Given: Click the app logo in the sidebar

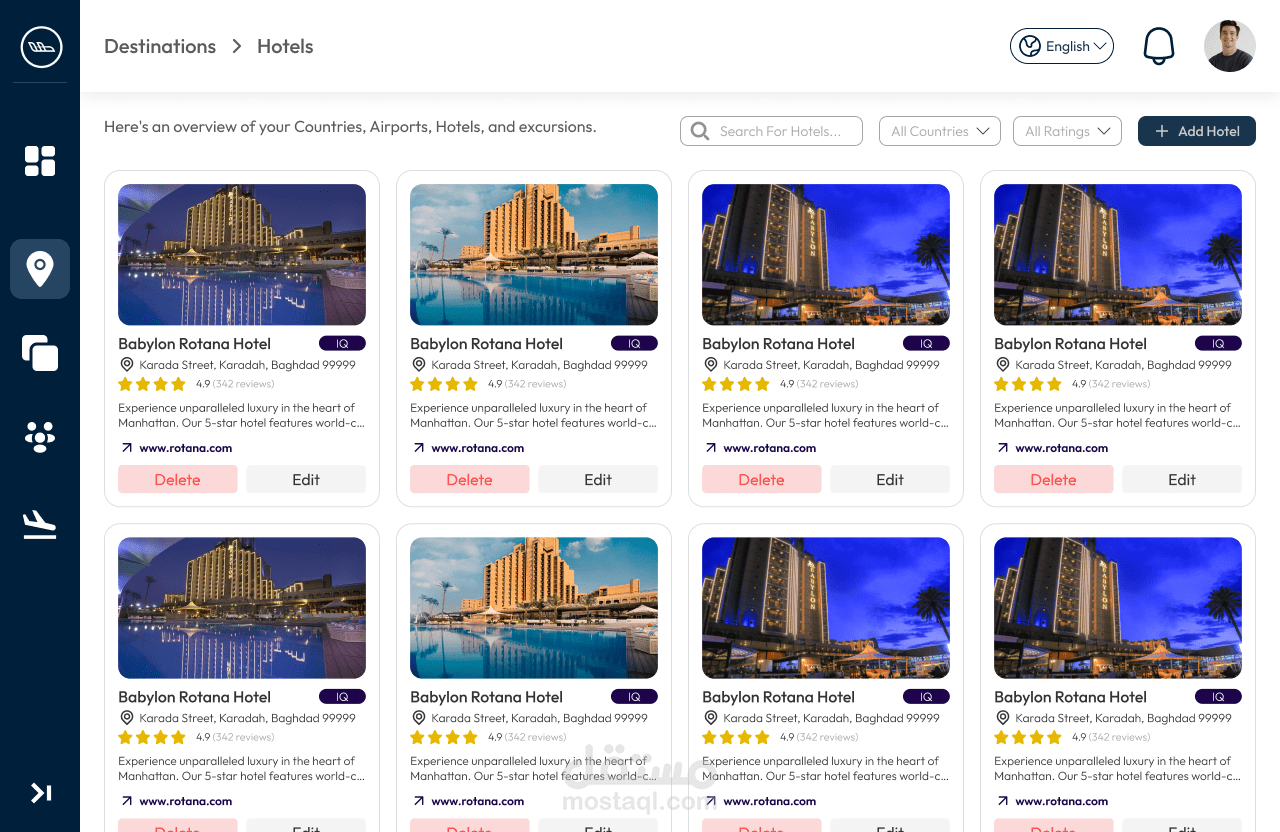Looking at the screenshot, I should coord(41,47).
